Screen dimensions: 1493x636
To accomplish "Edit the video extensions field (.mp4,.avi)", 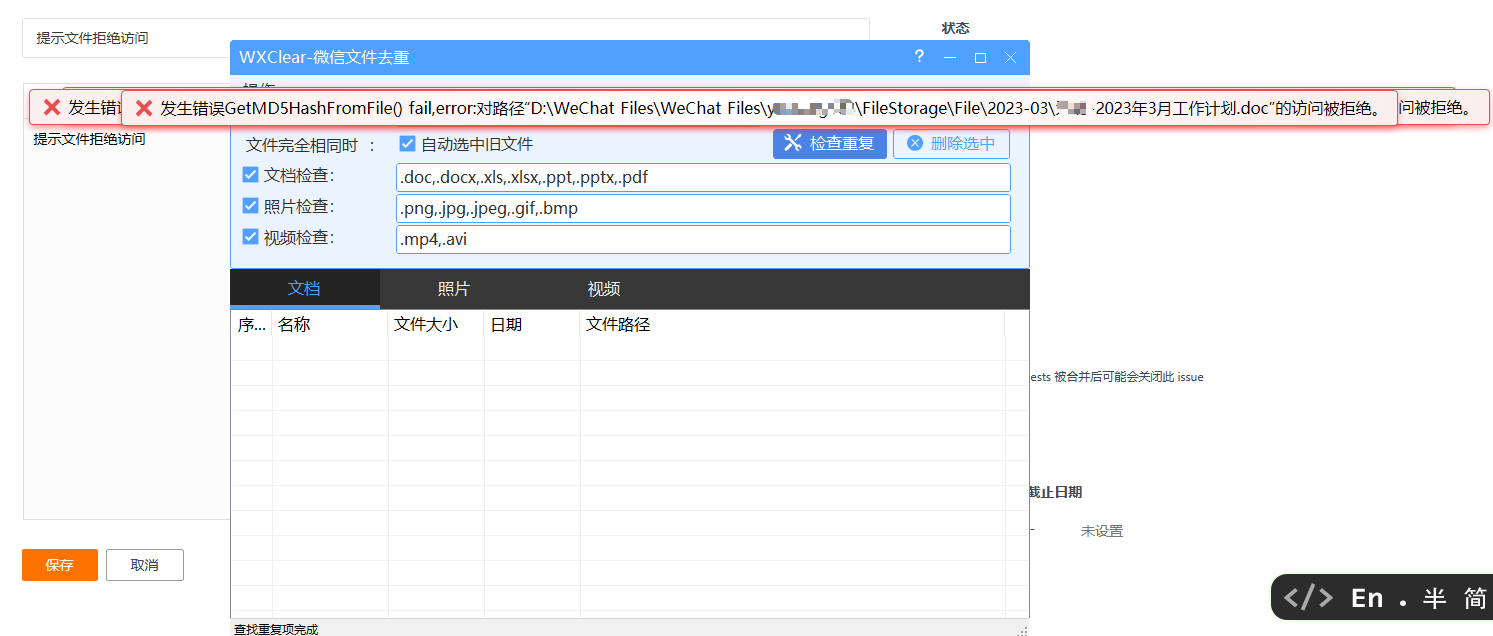I will [x=703, y=240].
